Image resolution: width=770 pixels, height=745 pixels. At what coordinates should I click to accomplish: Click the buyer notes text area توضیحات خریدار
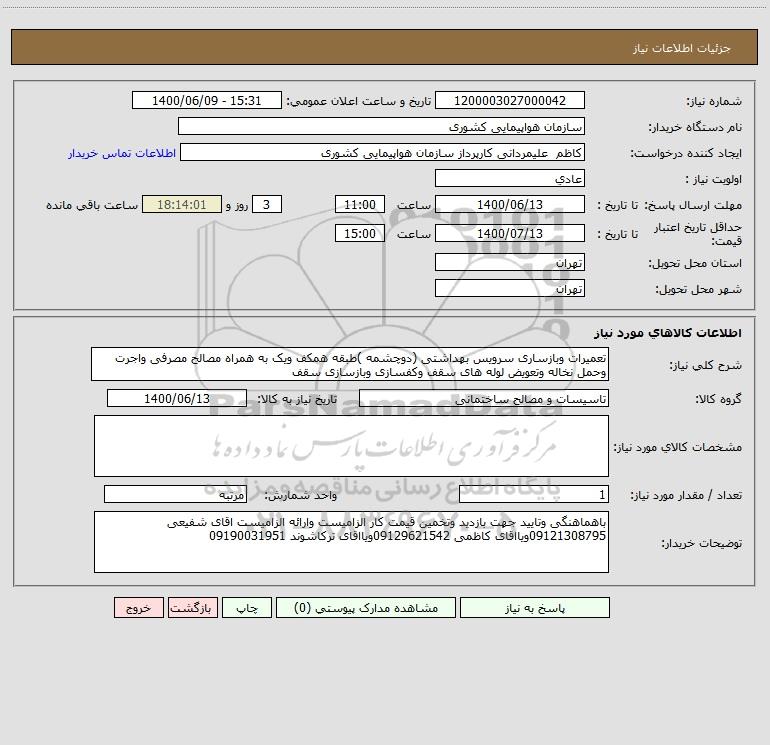tap(351, 542)
